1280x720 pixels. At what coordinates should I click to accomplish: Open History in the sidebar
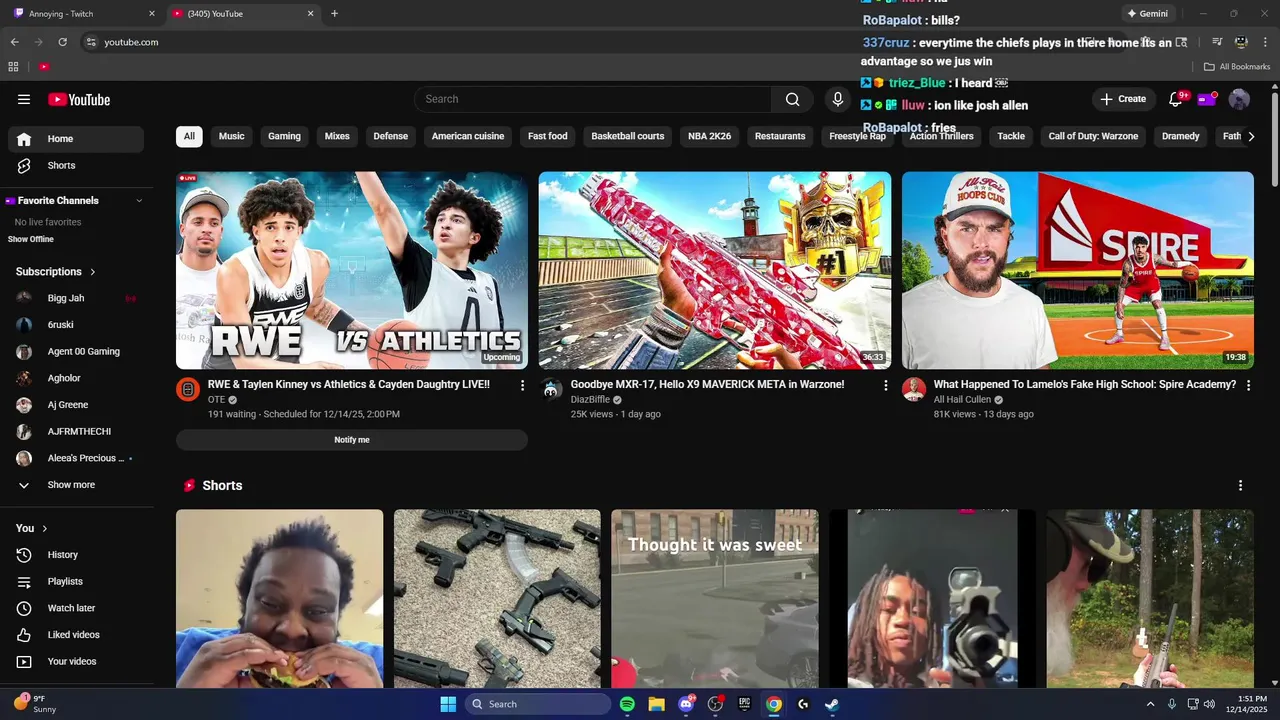(x=76, y=555)
